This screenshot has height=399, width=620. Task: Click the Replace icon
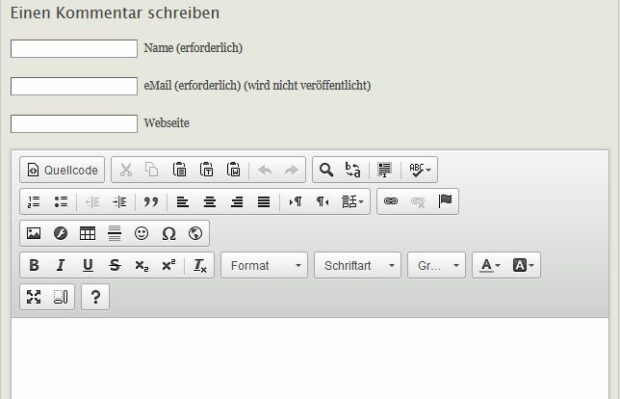353,170
